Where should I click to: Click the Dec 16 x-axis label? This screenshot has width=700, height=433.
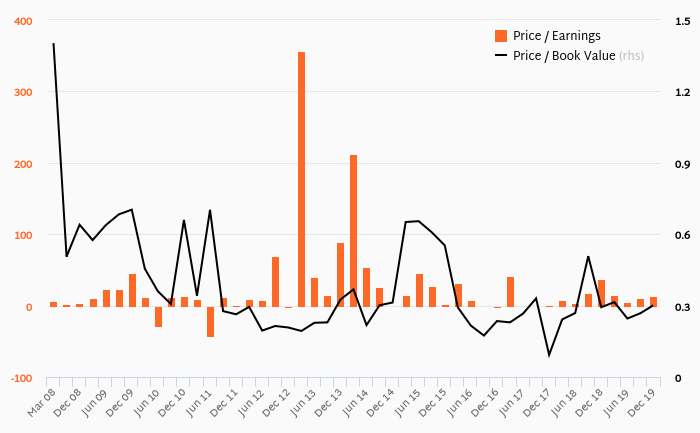(x=485, y=402)
